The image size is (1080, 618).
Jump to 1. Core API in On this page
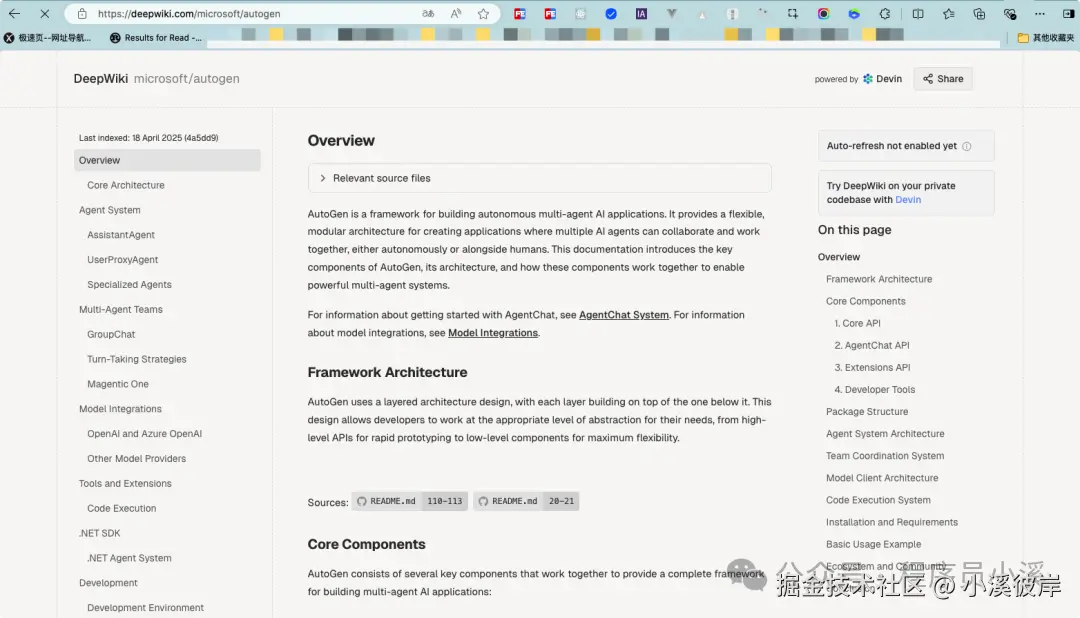click(857, 323)
